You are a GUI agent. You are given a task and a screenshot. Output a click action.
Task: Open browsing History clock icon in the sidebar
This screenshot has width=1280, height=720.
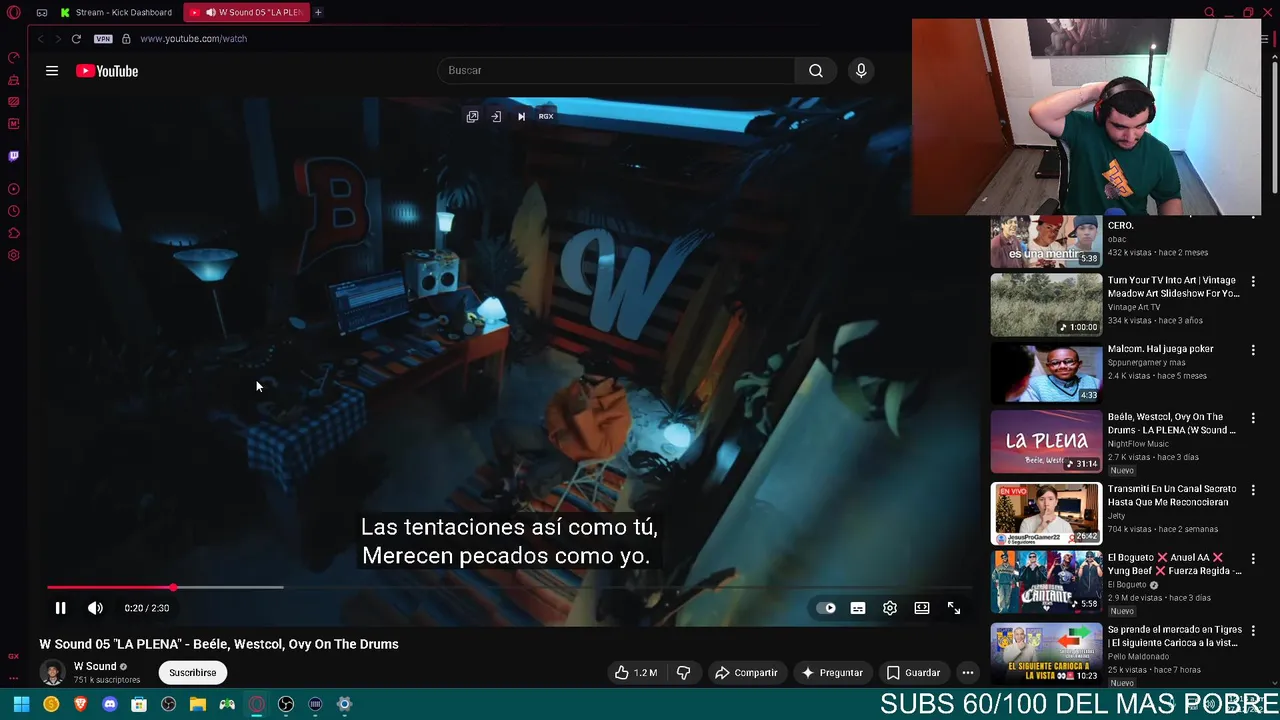point(14,211)
